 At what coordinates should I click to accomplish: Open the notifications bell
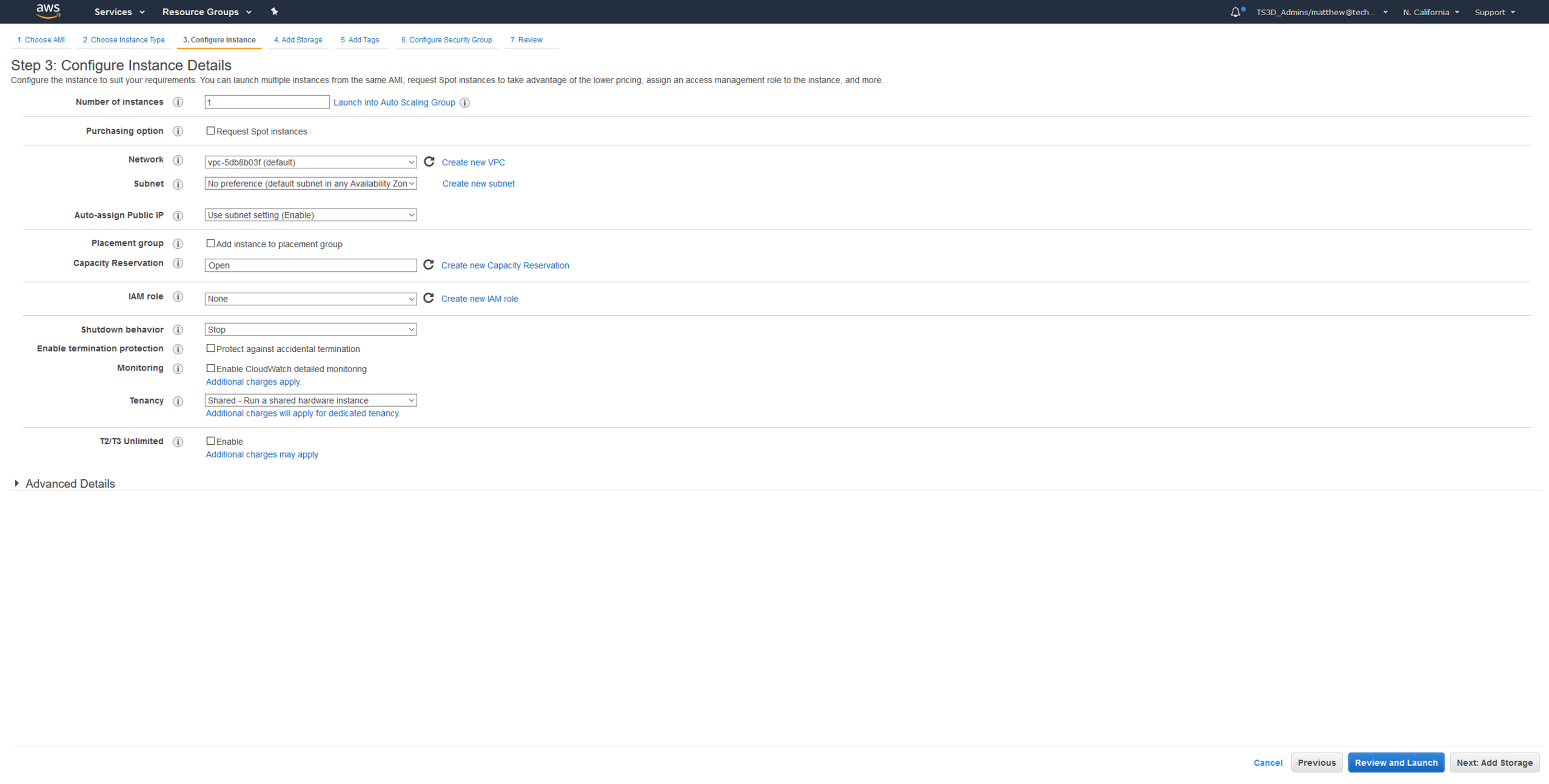point(1236,11)
